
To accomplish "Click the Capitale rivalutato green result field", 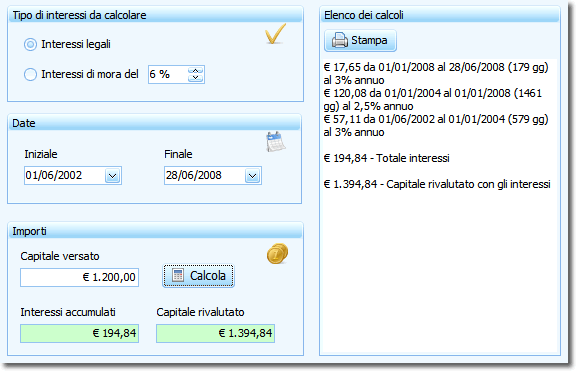I will (x=216, y=334).
